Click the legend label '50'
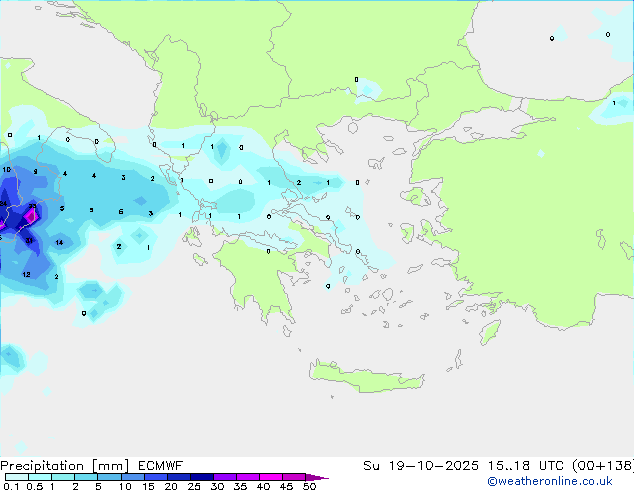 (x=309, y=486)
